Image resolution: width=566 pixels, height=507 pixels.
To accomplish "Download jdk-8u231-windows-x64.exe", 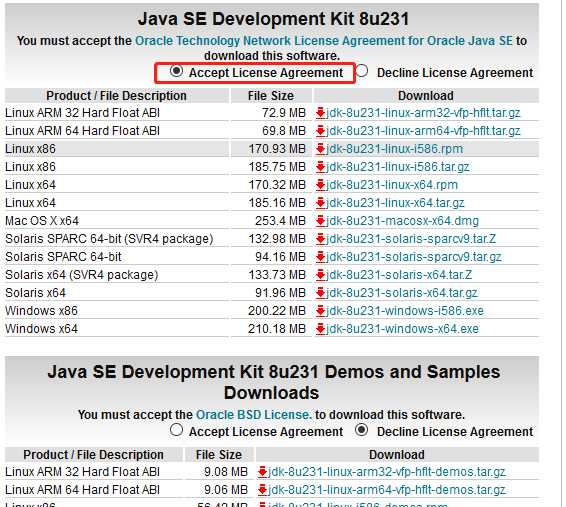I will pos(402,329).
